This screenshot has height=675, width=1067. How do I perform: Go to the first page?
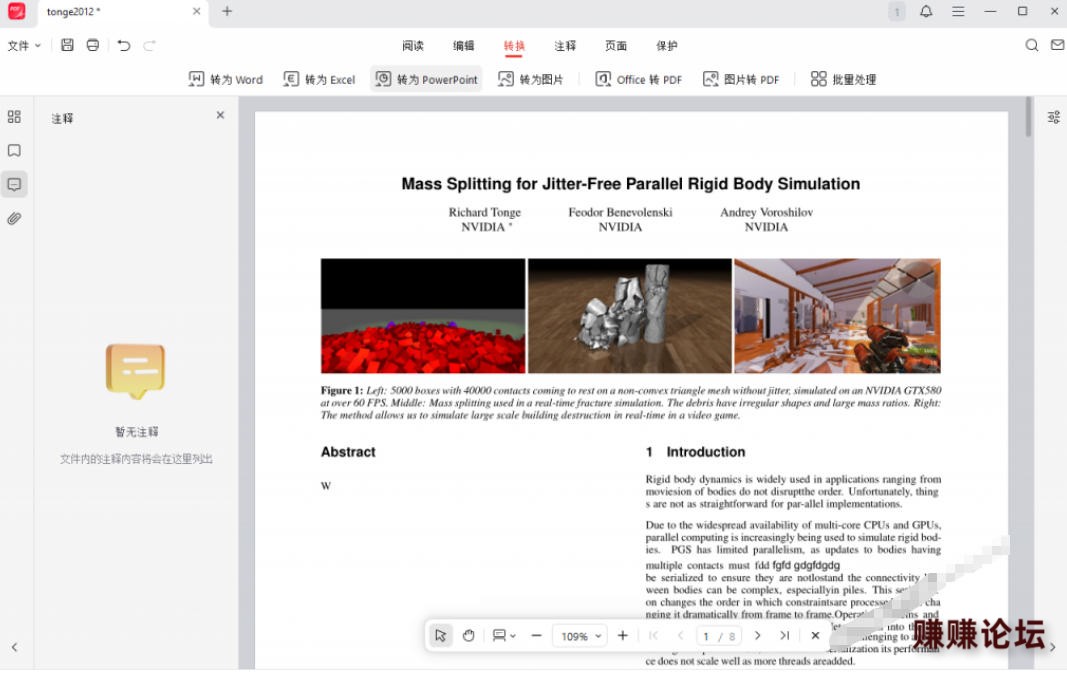653,636
